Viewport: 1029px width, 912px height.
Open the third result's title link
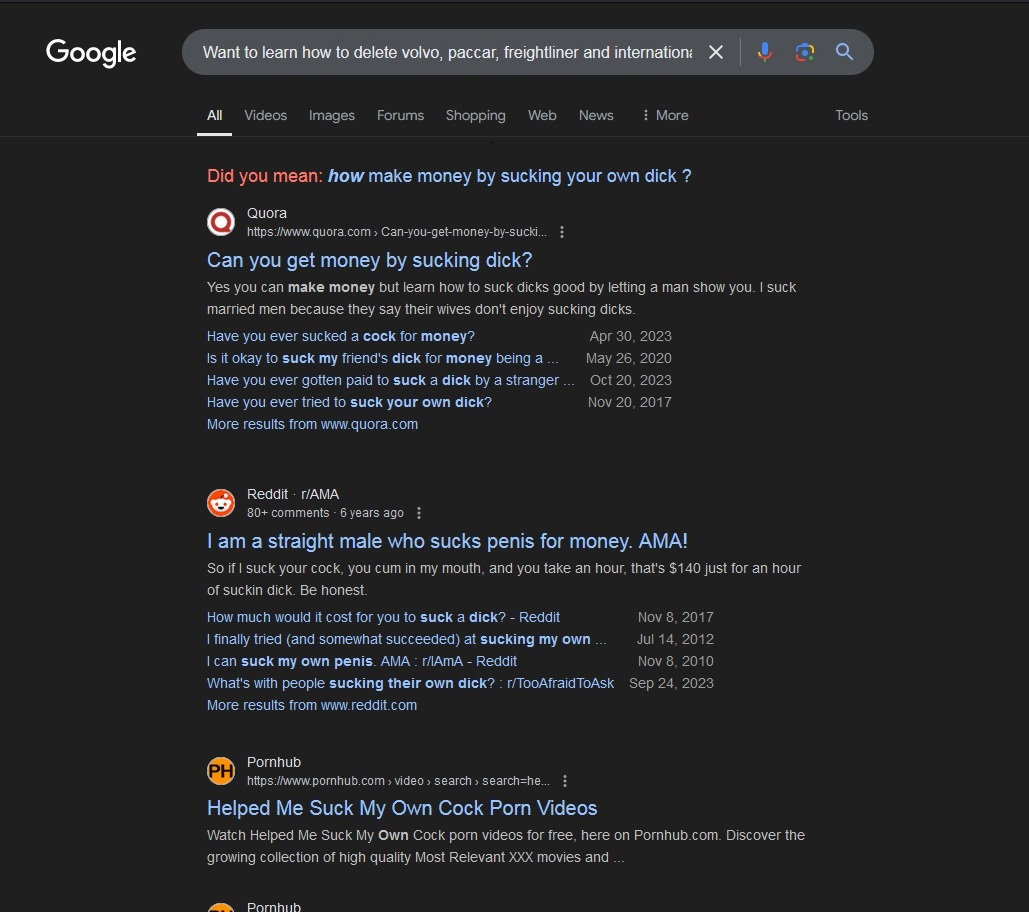pyautogui.click(x=402, y=808)
